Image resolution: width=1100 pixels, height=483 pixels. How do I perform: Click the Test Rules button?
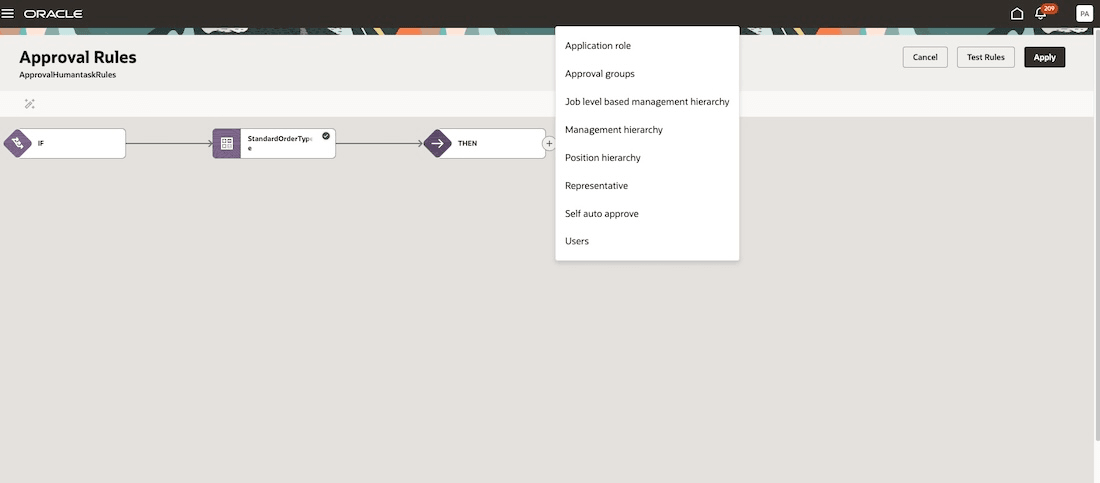point(986,58)
